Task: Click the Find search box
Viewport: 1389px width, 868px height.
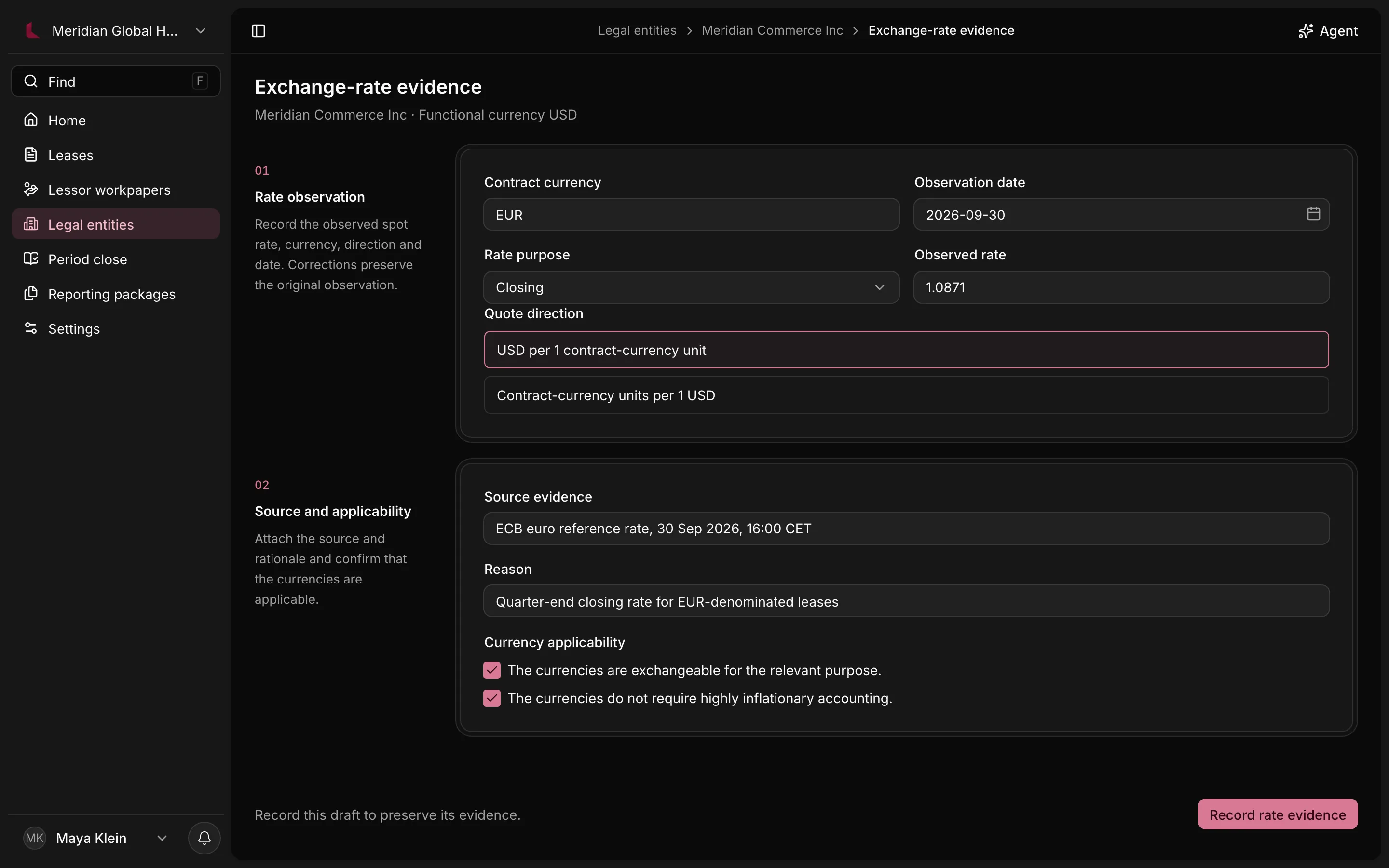Action: [116, 81]
